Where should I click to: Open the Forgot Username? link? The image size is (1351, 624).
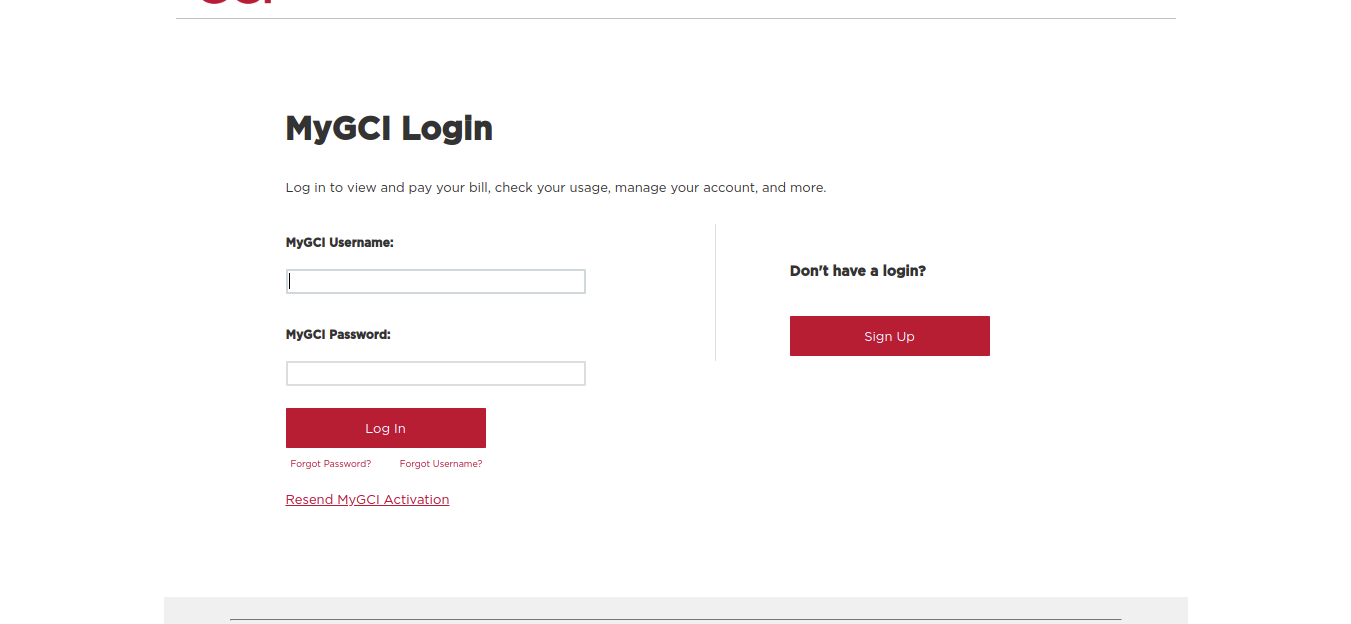[x=441, y=464]
